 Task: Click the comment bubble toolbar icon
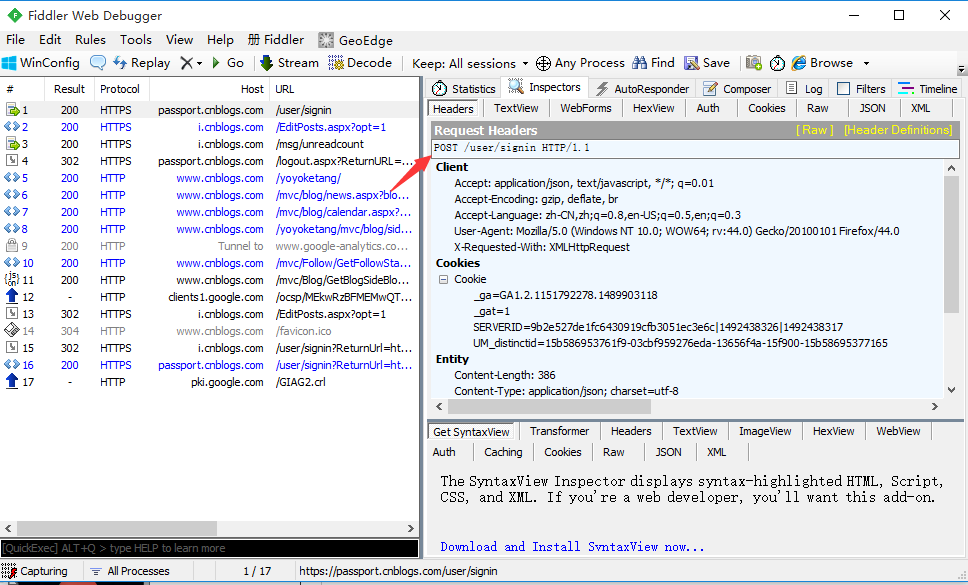100,62
